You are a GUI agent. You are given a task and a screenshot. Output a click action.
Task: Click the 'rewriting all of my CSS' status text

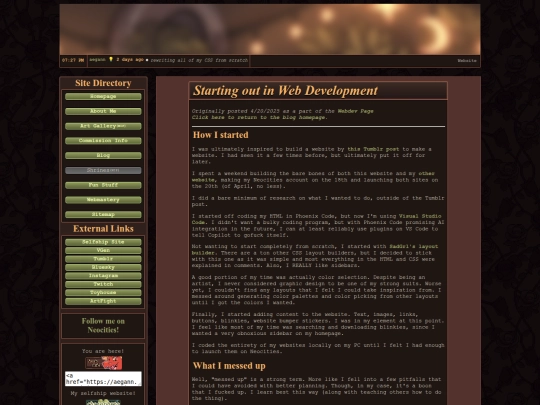[x=199, y=60]
